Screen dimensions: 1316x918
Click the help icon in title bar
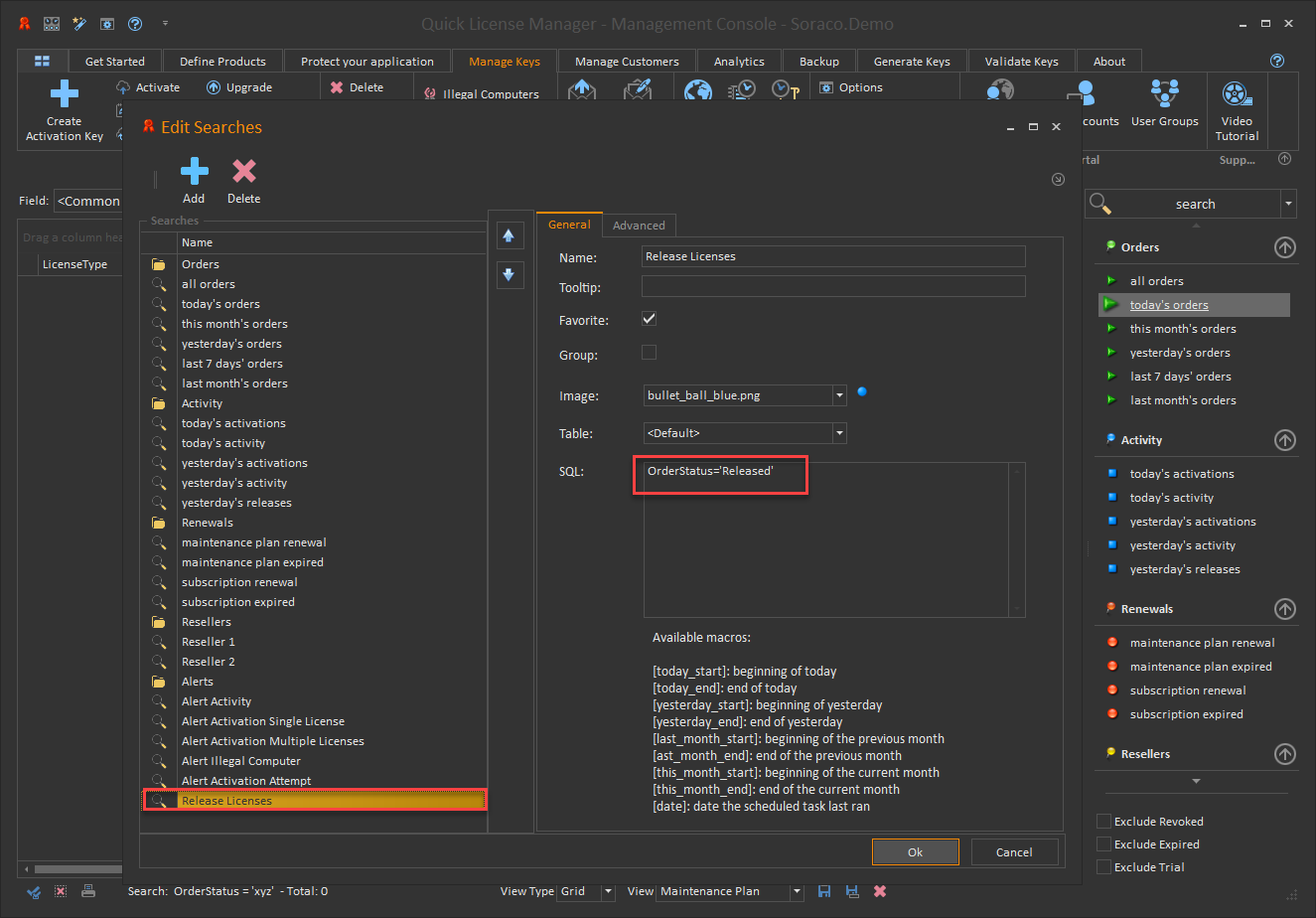(135, 23)
